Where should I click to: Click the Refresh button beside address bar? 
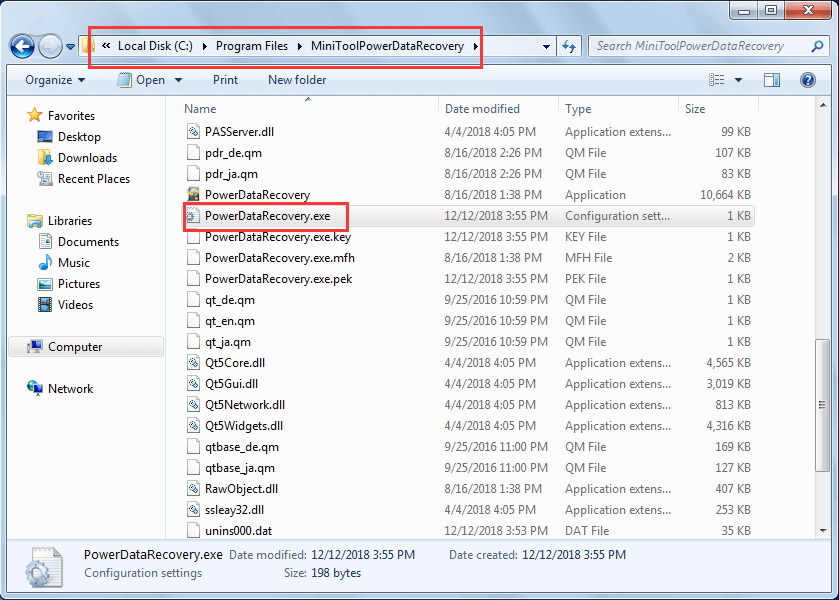pyautogui.click(x=569, y=47)
